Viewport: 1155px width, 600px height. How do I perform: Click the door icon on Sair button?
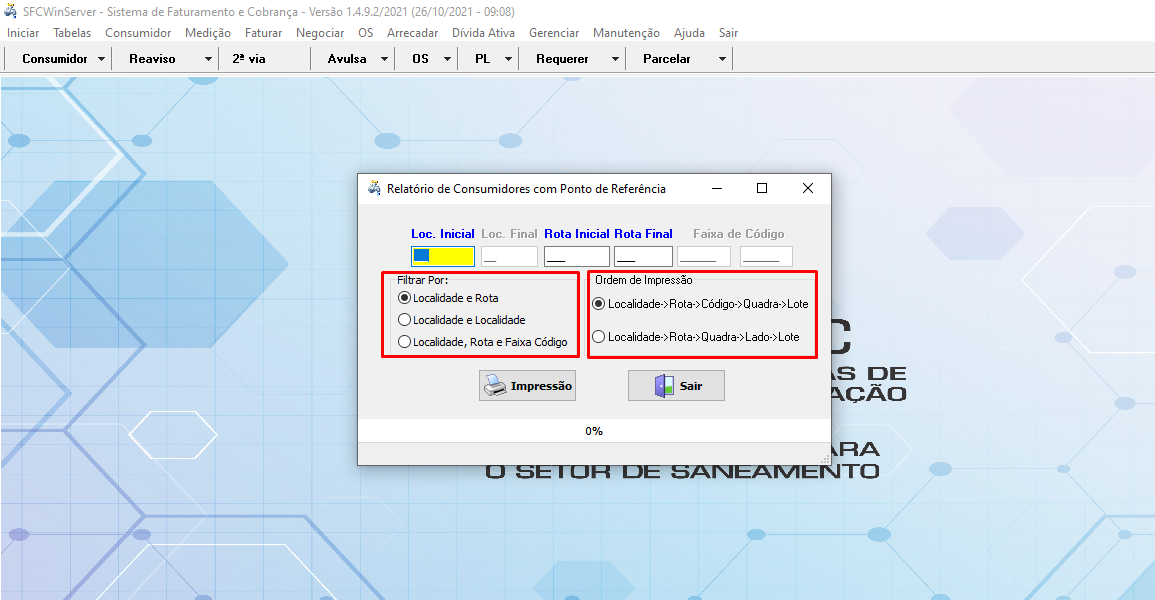[664, 386]
